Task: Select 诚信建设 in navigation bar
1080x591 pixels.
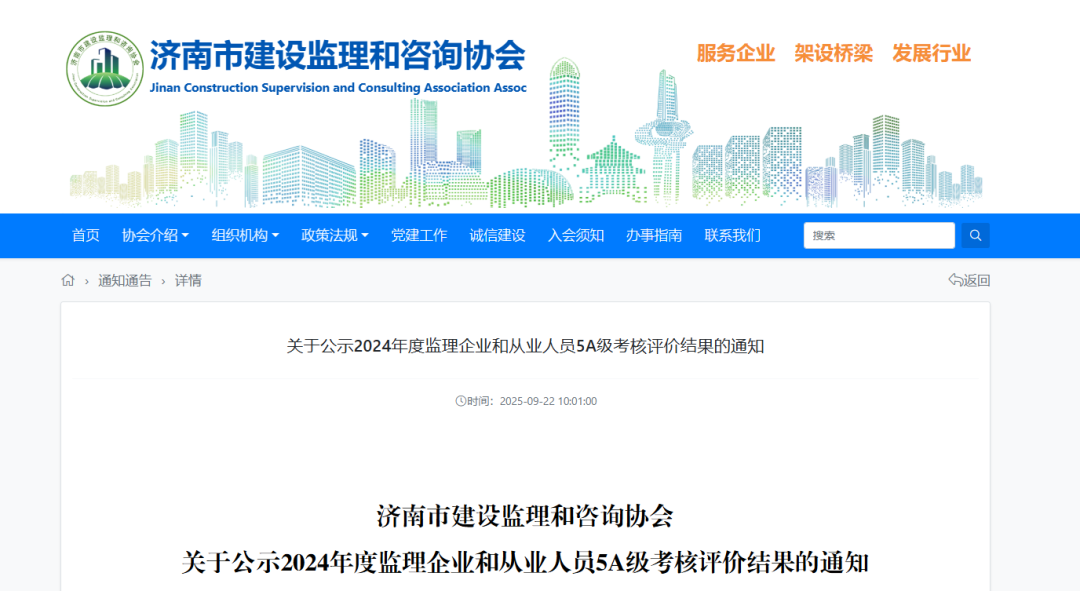Action: coord(497,236)
